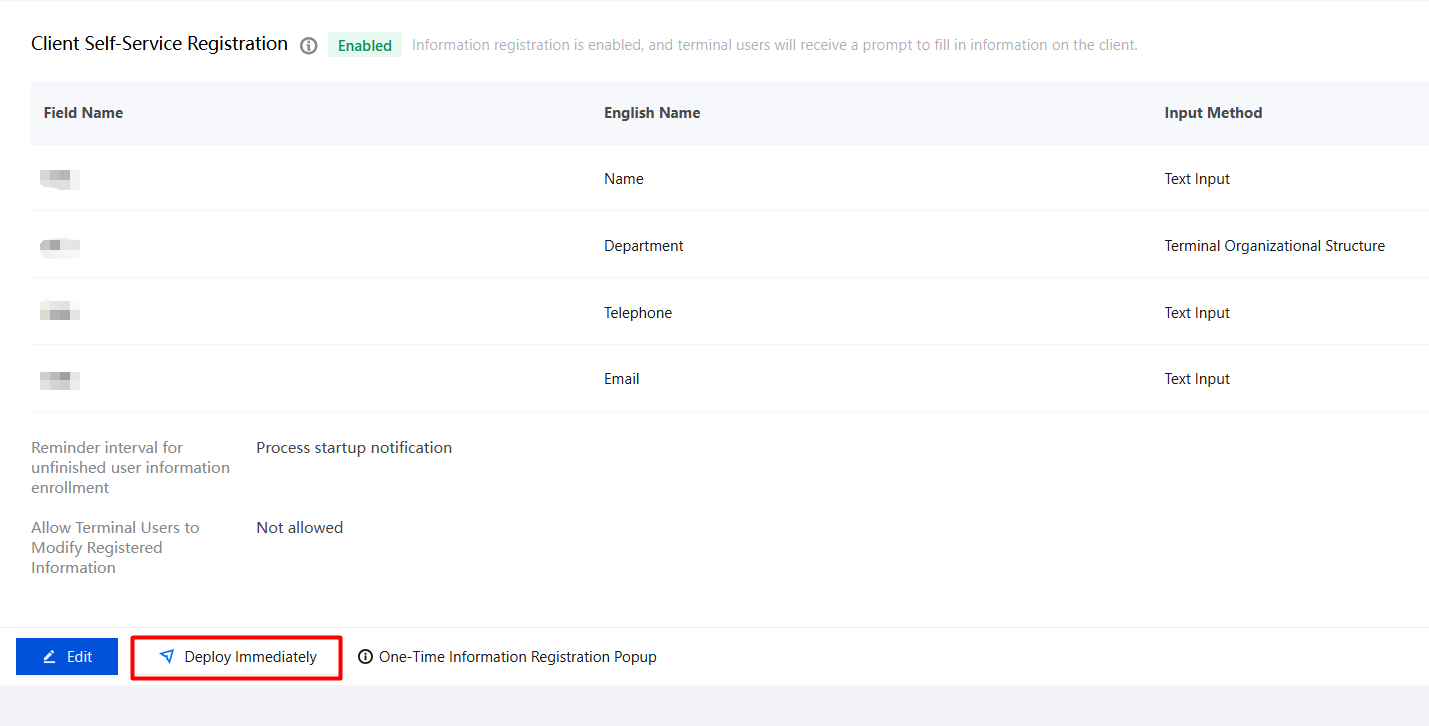This screenshot has width=1429, height=726.
Task: Select the Name row English name cell
Action: coord(624,179)
